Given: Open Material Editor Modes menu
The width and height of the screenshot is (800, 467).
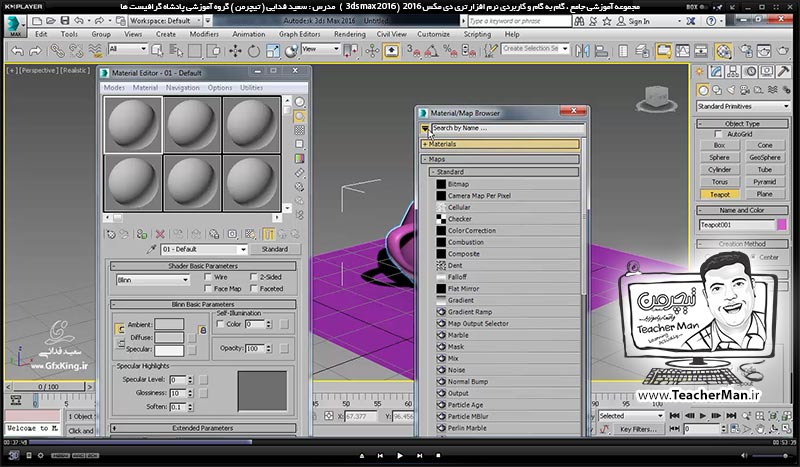Looking at the screenshot, I should [114, 88].
